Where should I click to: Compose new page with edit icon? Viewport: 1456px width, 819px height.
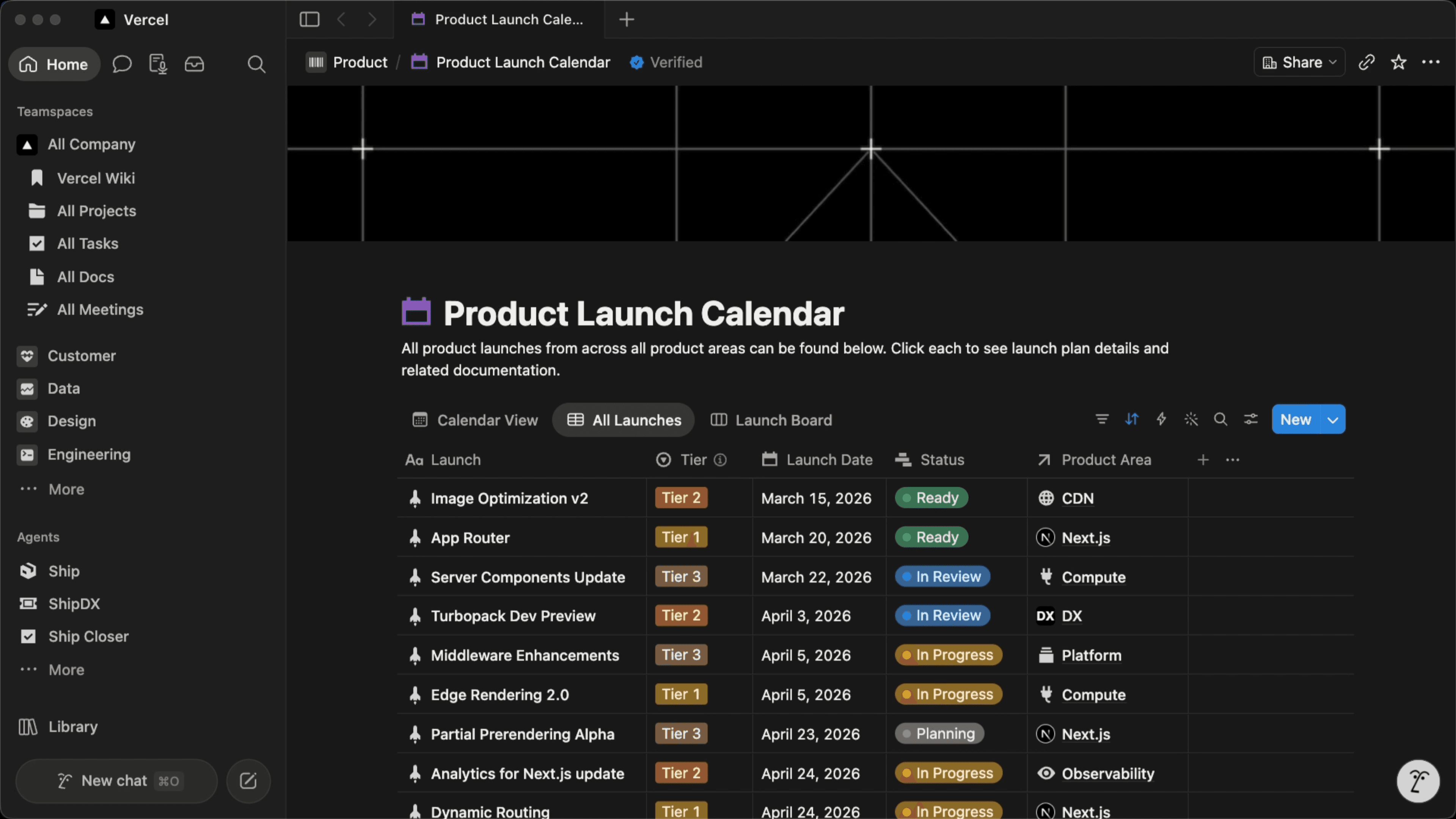(x=248, y=781)
